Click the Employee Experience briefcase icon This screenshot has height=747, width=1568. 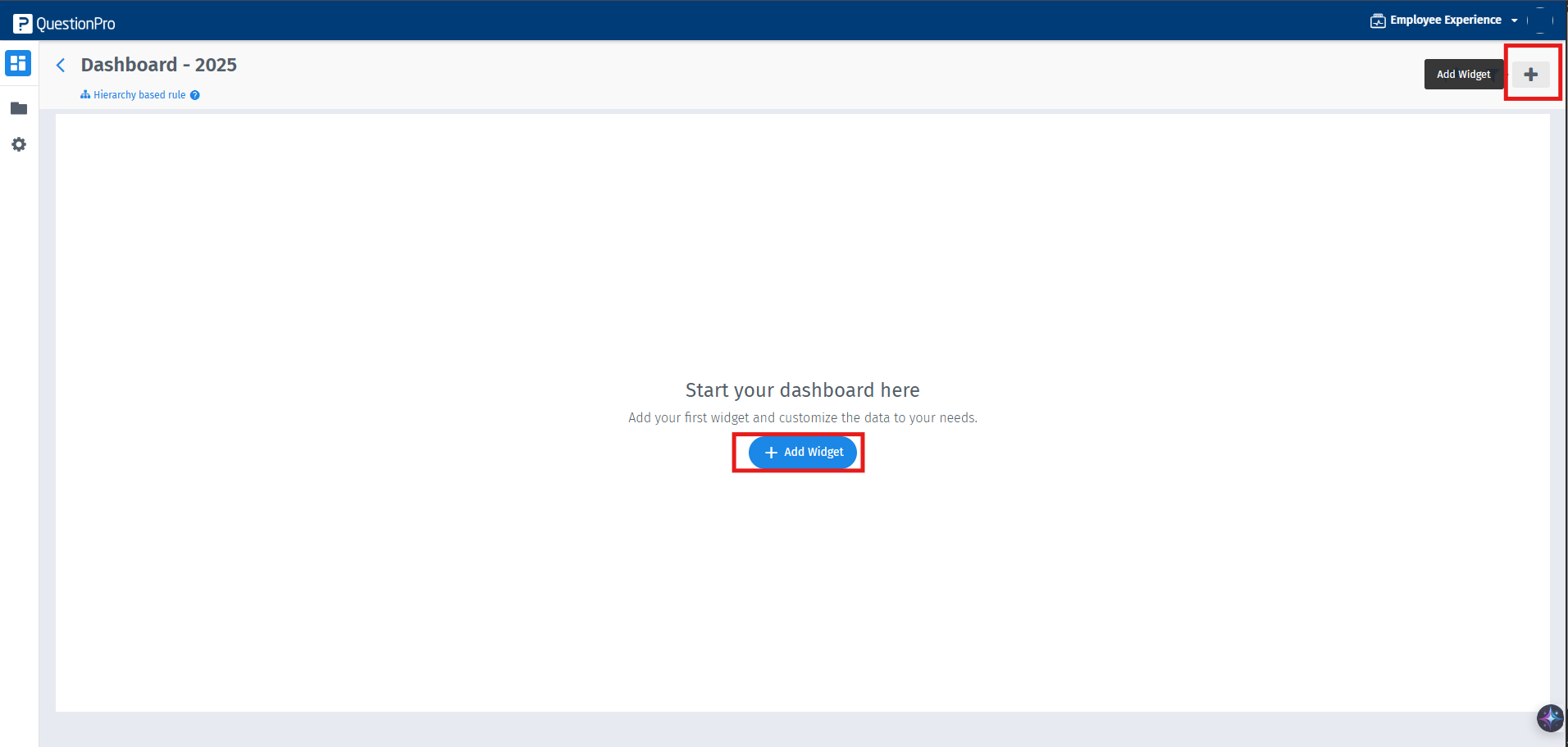click(x=1378, y=20)
